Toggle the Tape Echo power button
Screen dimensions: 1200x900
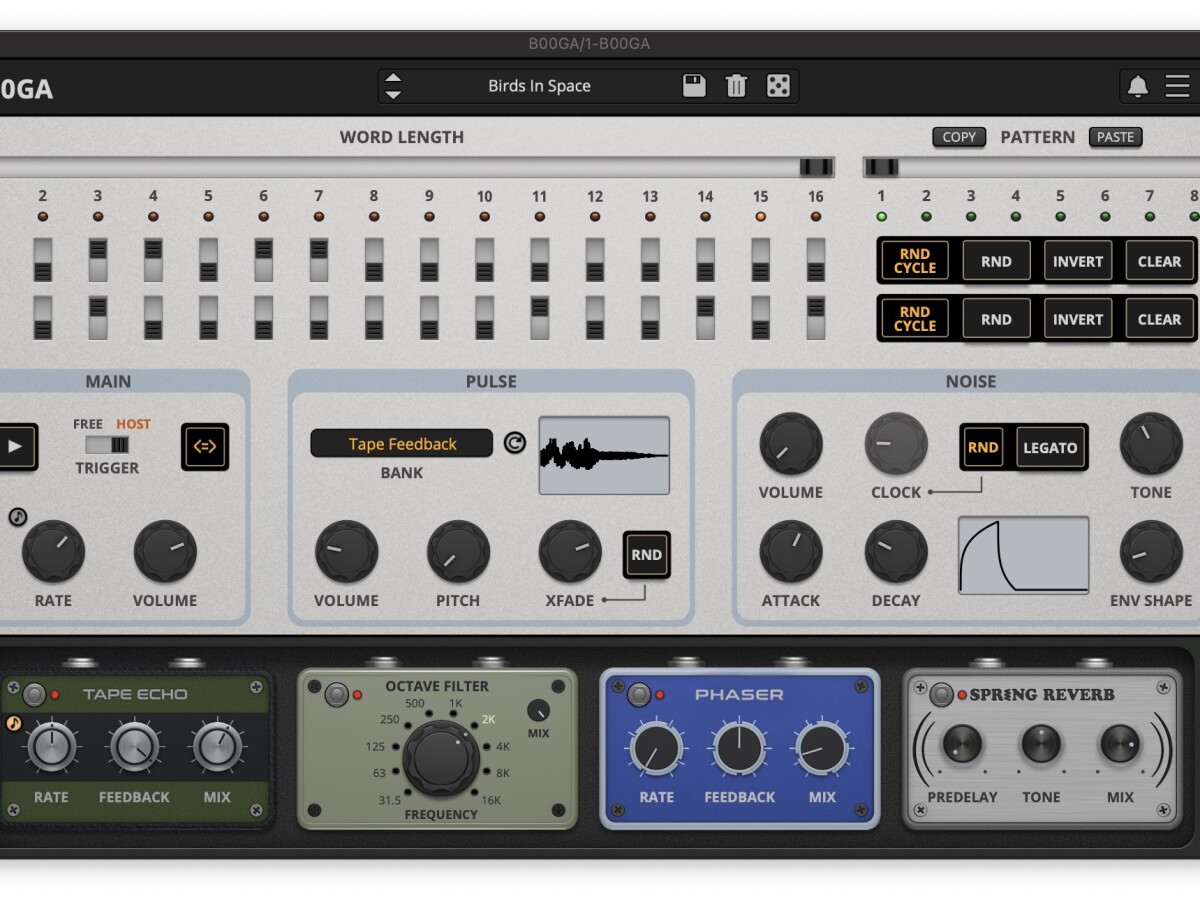(x=35, y=694)
